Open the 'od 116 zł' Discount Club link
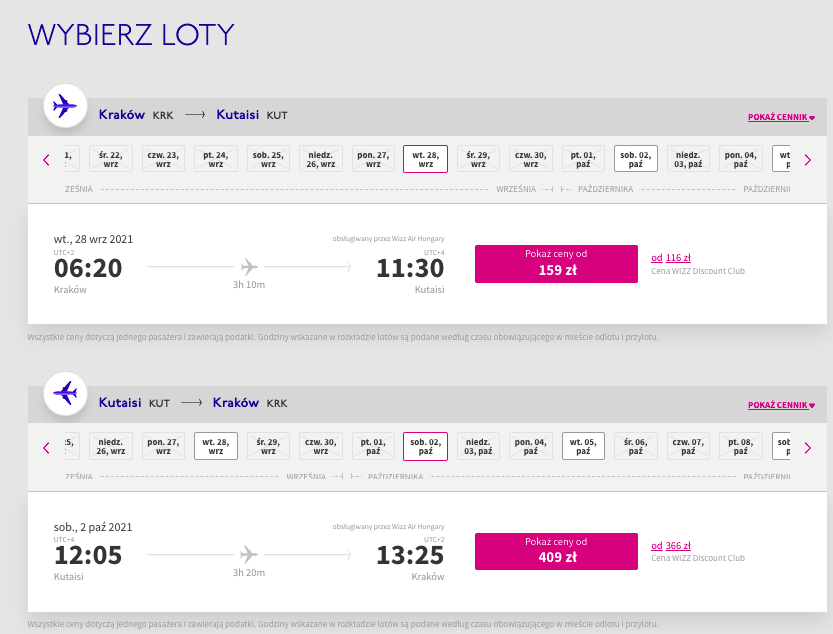This screenshot has height=634, width=833. tap(671, 257)
